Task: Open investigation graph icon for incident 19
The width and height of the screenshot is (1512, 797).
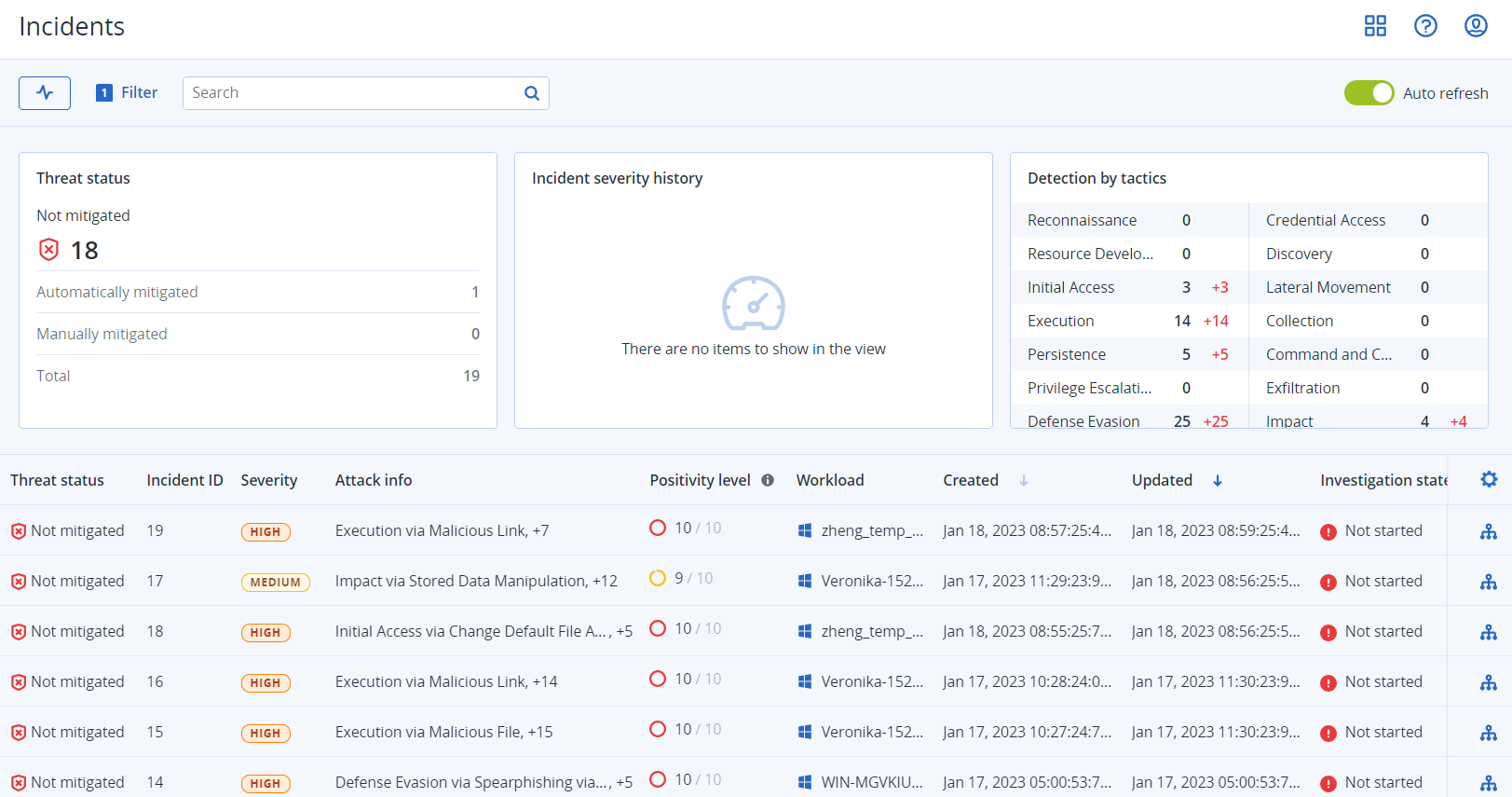Action: click(x=1489, y=531)
